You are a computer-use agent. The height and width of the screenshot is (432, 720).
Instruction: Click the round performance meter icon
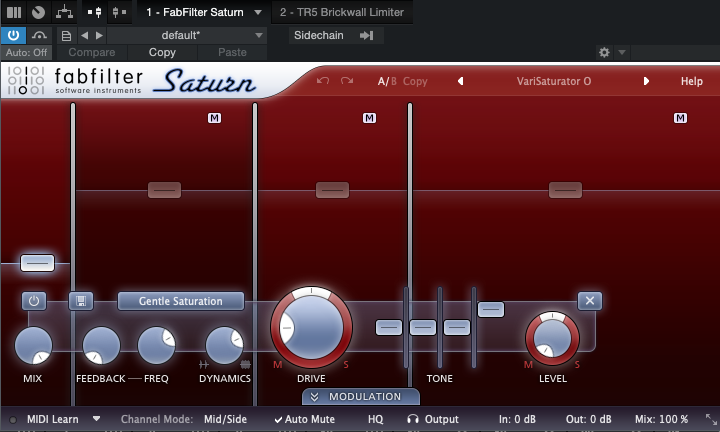[39, 12]
